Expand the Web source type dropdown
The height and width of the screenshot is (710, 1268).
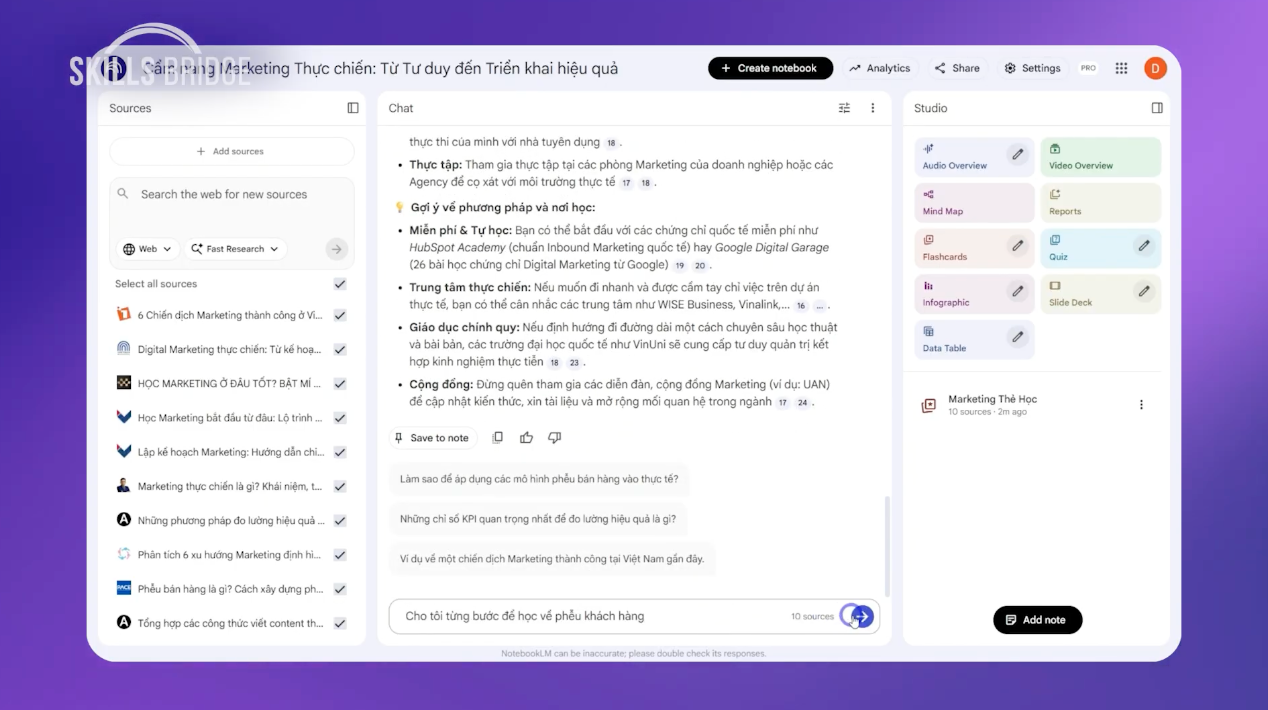148,249
